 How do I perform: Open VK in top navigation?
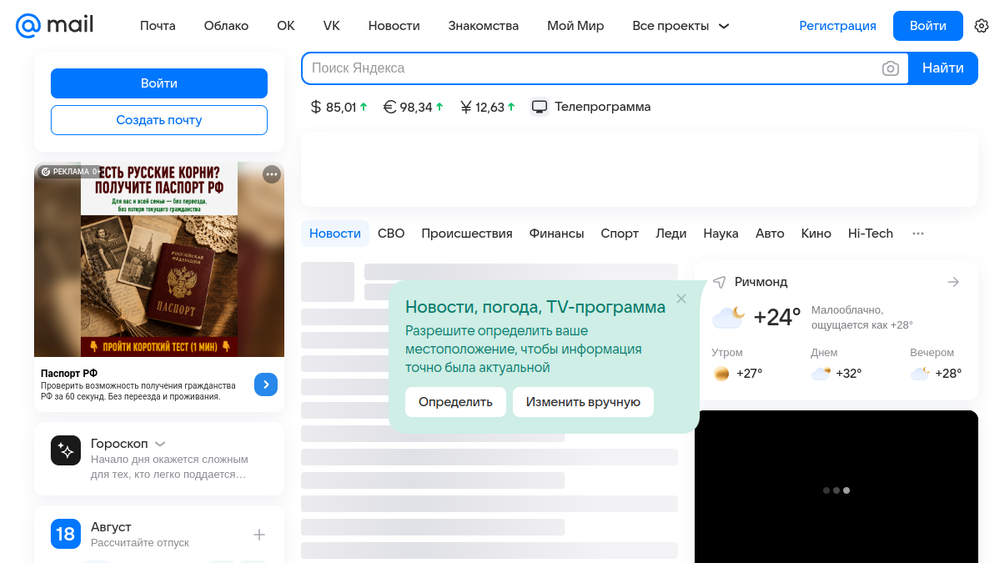coord(332,26)
